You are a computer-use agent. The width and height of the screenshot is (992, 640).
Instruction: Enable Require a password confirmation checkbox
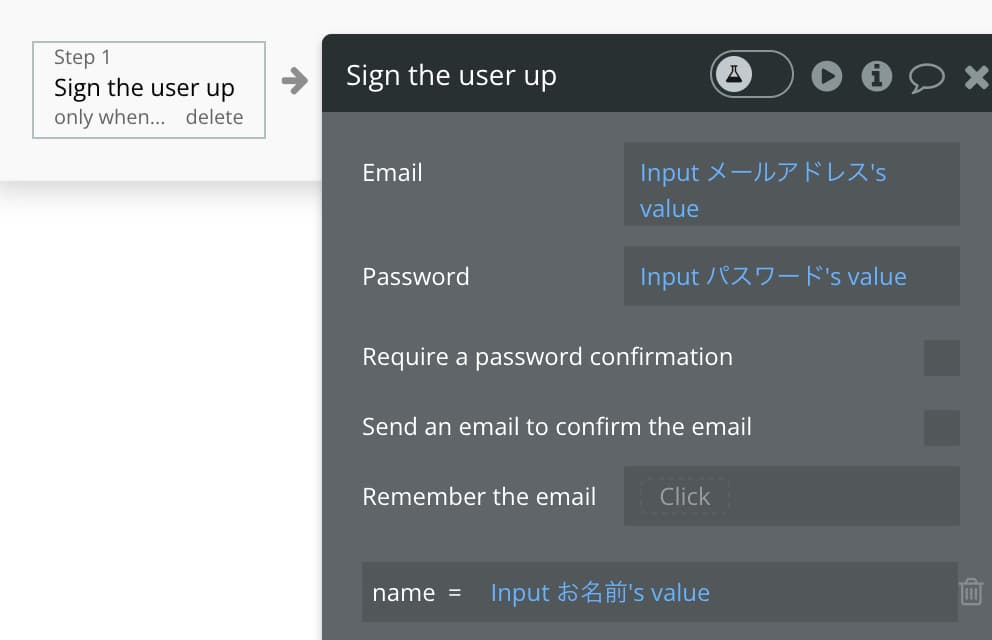coord(941,358)
